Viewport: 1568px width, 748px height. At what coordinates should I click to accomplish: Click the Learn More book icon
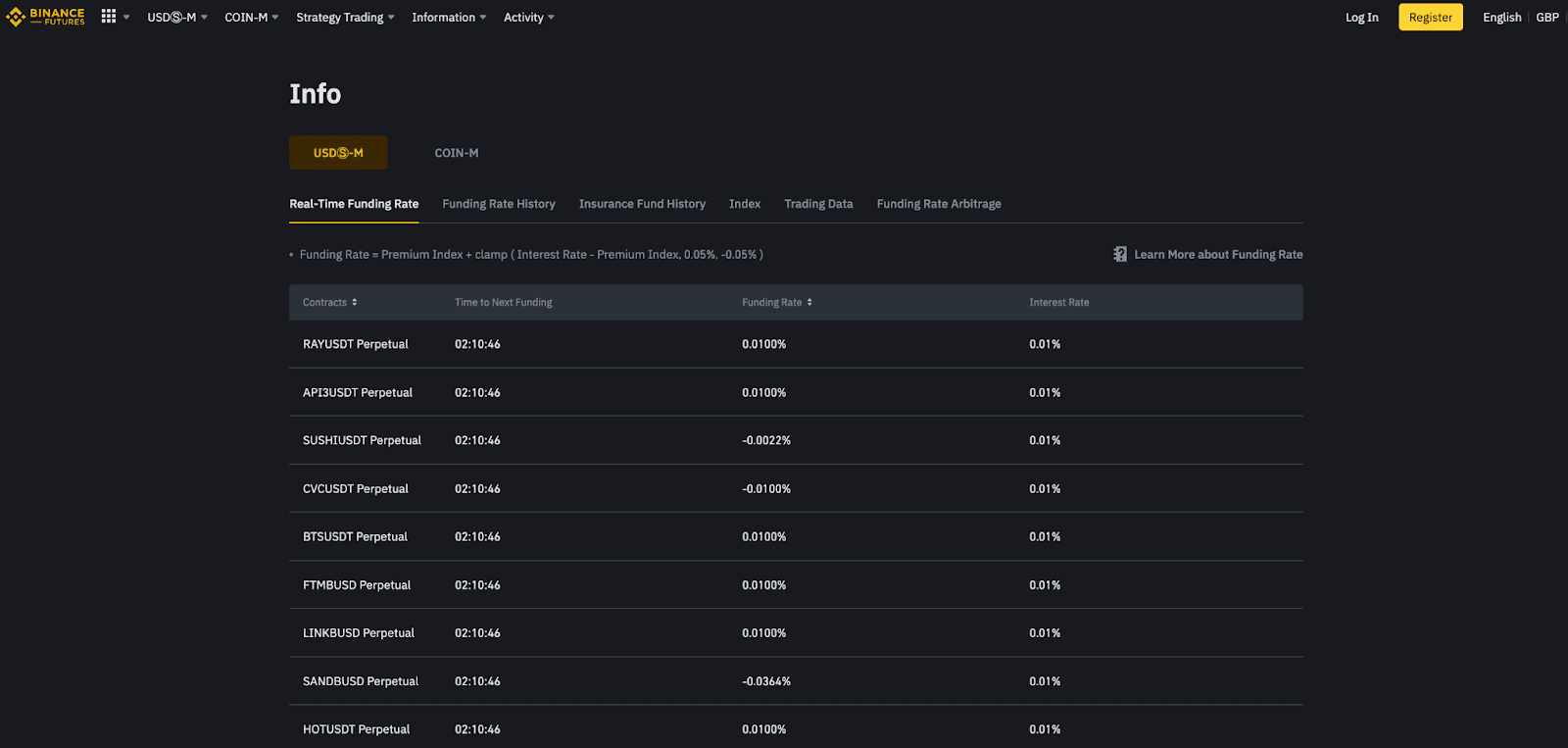1120,254
